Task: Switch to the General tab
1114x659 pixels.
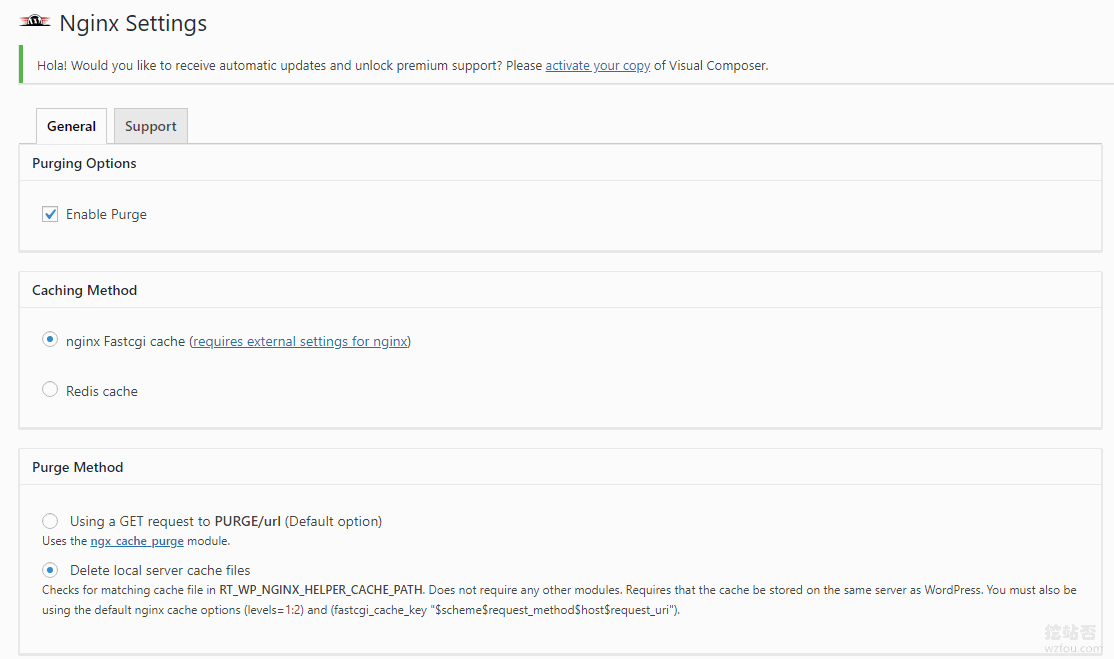Action: click(71, 126)
